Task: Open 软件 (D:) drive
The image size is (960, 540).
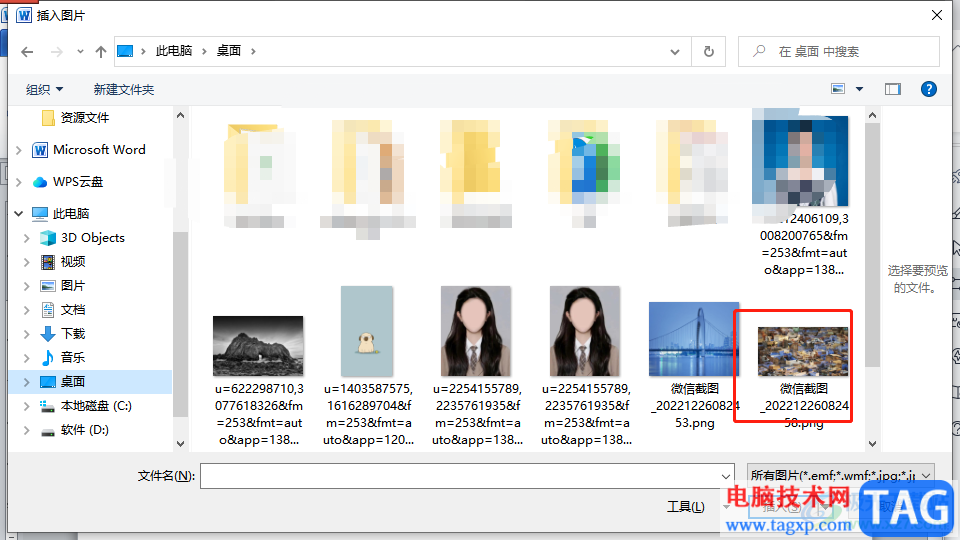Action: coord(84,430)
